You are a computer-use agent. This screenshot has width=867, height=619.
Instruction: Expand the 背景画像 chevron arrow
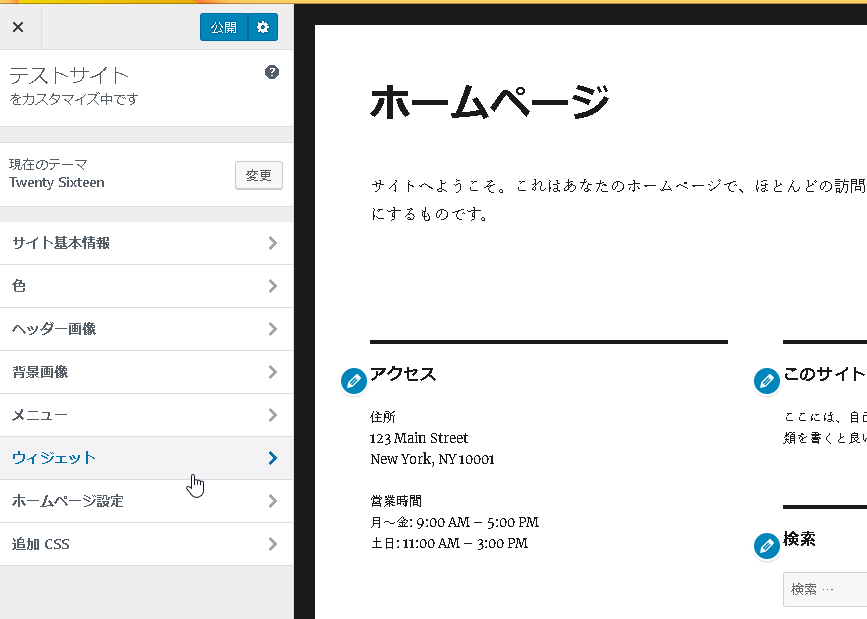273,372
